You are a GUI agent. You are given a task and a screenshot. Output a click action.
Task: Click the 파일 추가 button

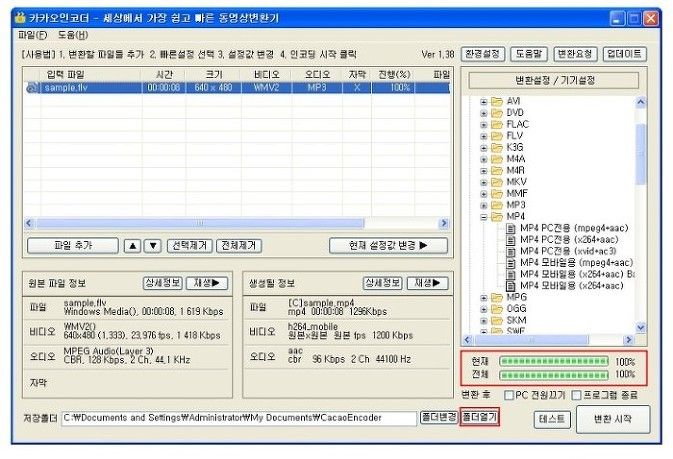pyautogui.click(x=73, y=246)
